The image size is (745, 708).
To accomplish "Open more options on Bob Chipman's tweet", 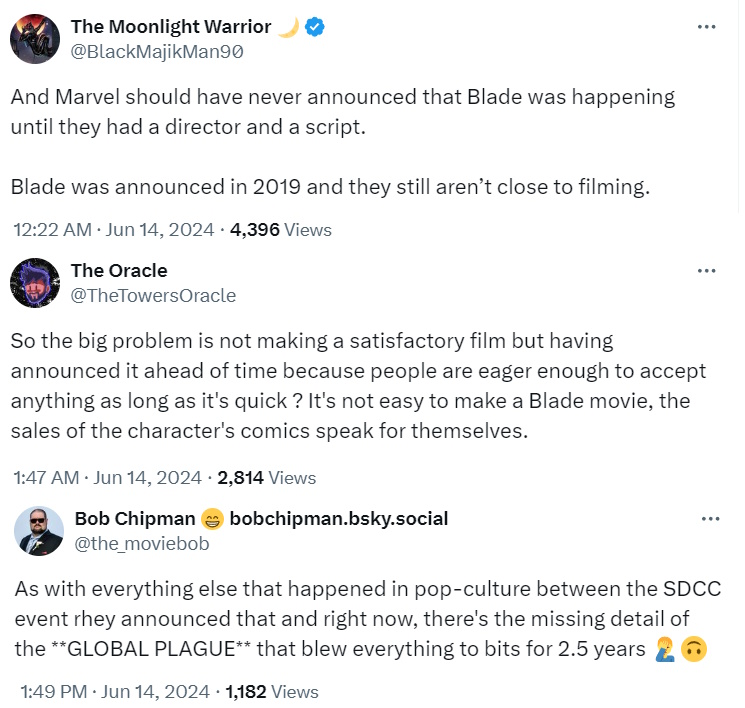I will 711,519.
